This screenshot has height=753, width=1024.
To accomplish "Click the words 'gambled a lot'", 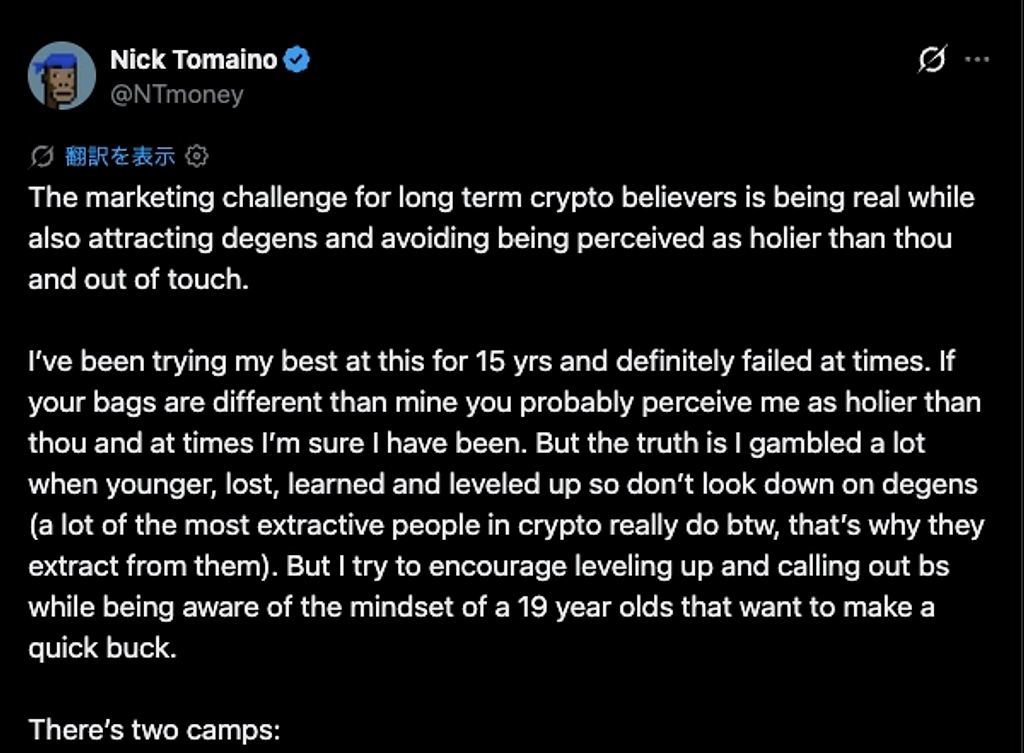I will 837,443.
